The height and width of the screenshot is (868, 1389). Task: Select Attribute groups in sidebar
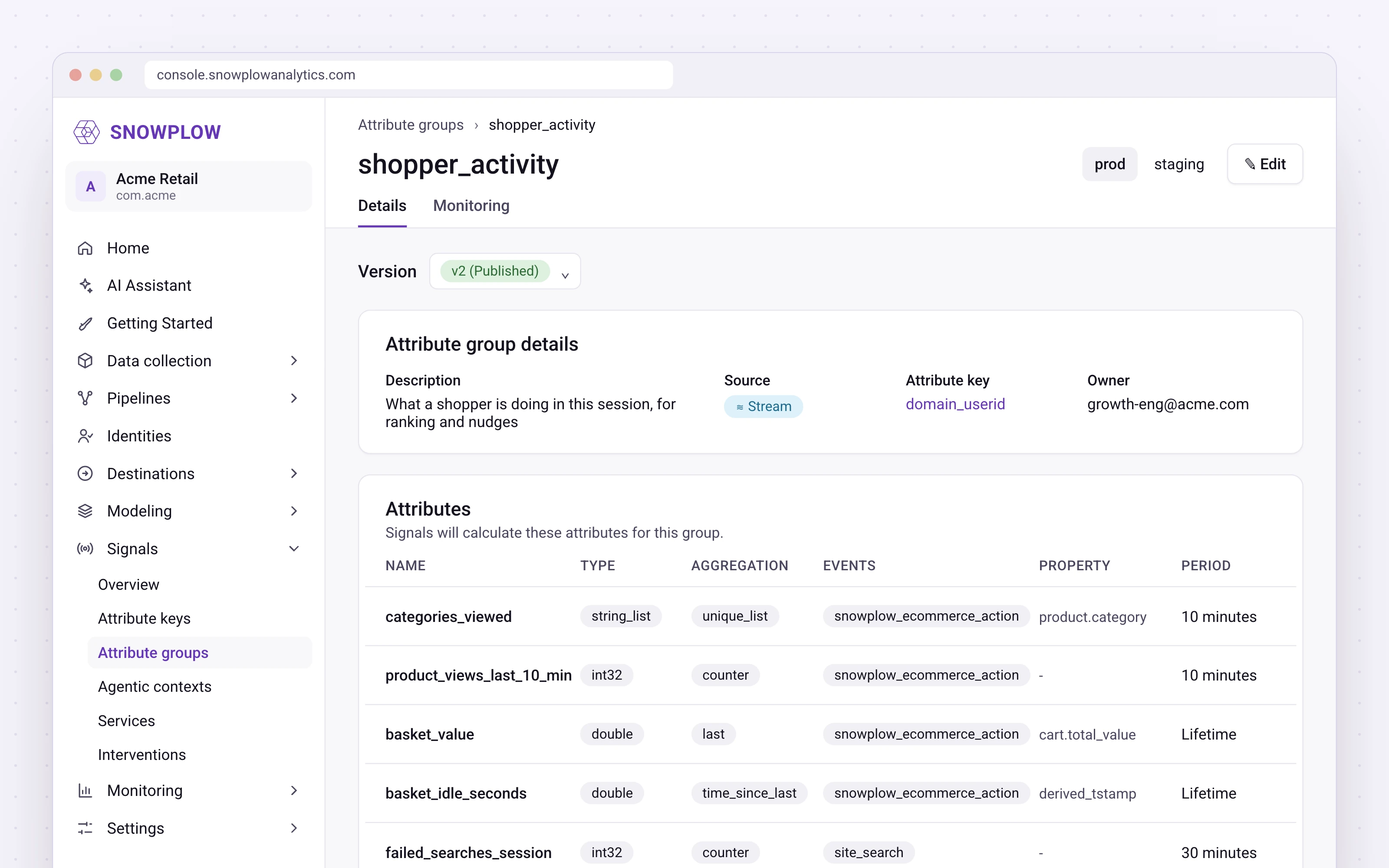coord(200,653)
